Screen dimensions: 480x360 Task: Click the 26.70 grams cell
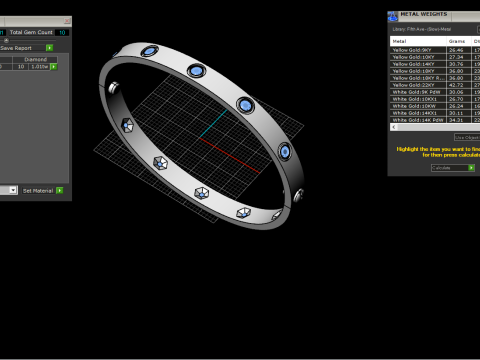point(459,99)
